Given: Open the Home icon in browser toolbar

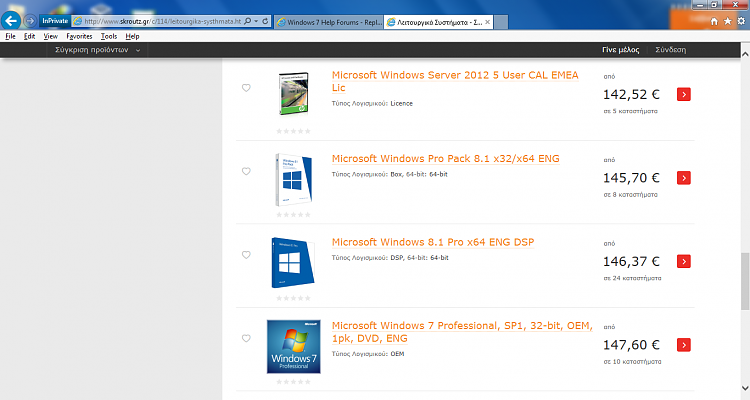Looking at the screenshot, I should coord(714,22).
